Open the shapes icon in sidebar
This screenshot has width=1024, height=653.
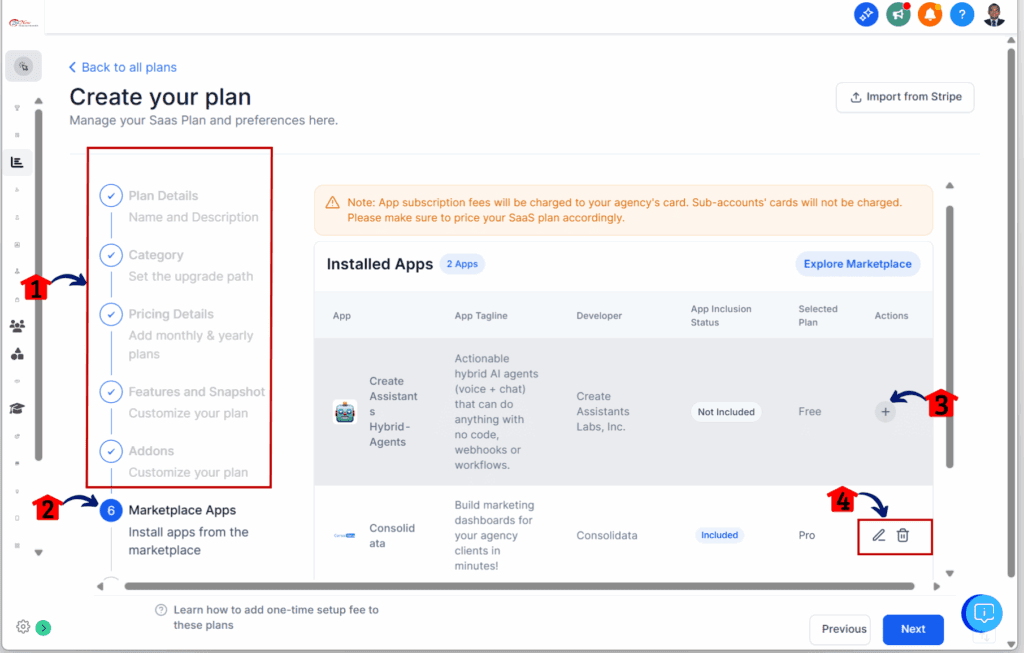click(18, 354)
